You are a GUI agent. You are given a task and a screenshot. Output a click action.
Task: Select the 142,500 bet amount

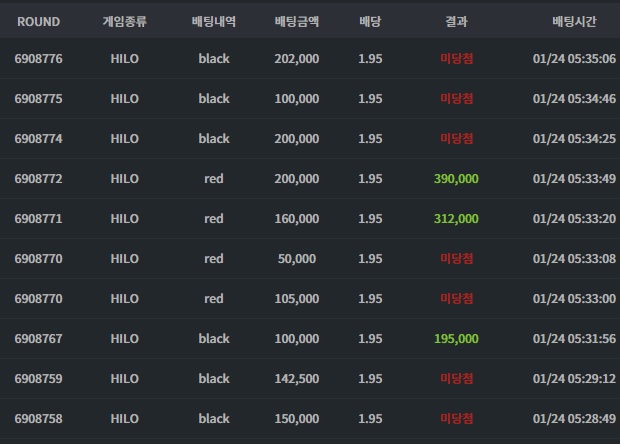click(x=297, y=379)
